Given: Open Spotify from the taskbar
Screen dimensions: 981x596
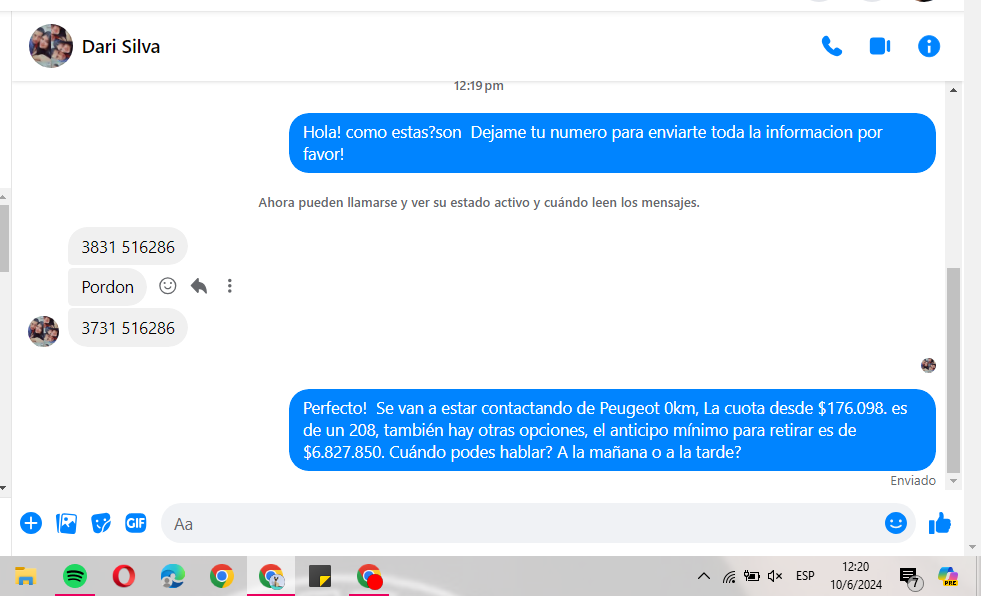Looking at the screenshot, I should [75, 576].
